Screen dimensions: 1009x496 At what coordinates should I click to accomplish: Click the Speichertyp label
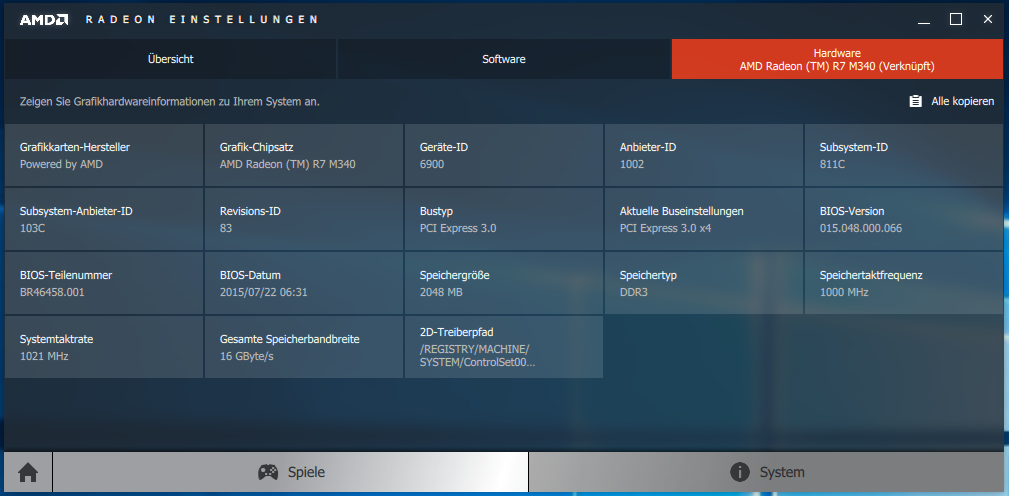(x=648, y=275)
